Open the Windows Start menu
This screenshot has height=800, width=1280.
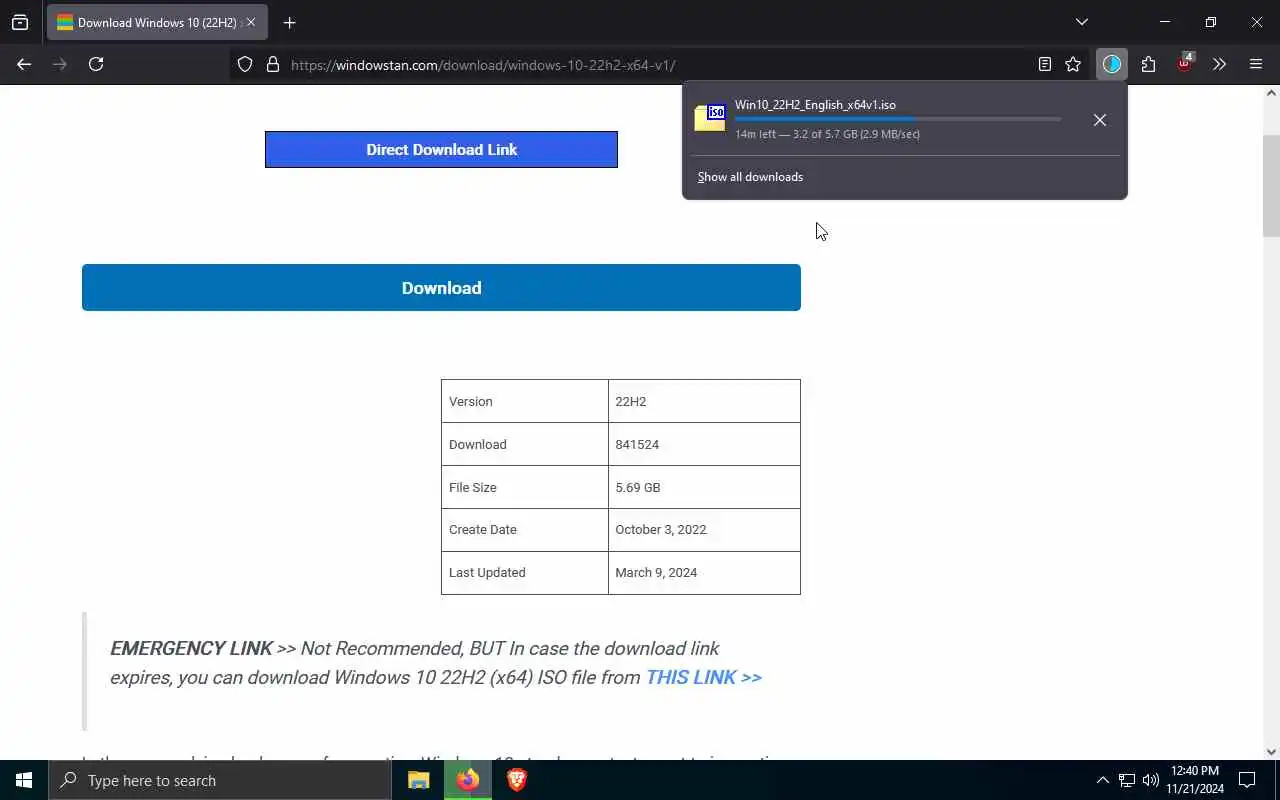point(24,780)
